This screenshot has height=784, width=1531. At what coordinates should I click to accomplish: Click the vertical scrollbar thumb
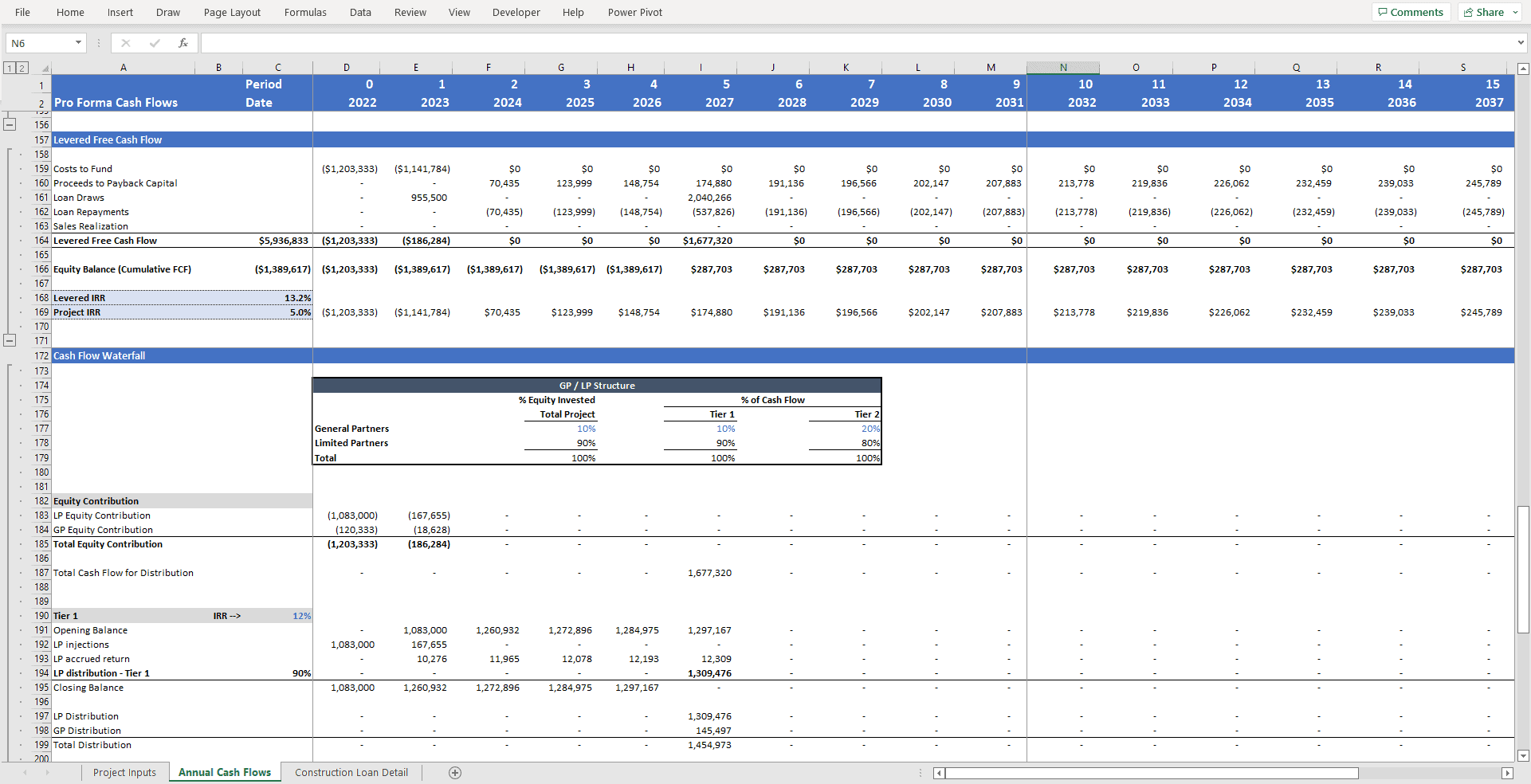click(1523, 569)
